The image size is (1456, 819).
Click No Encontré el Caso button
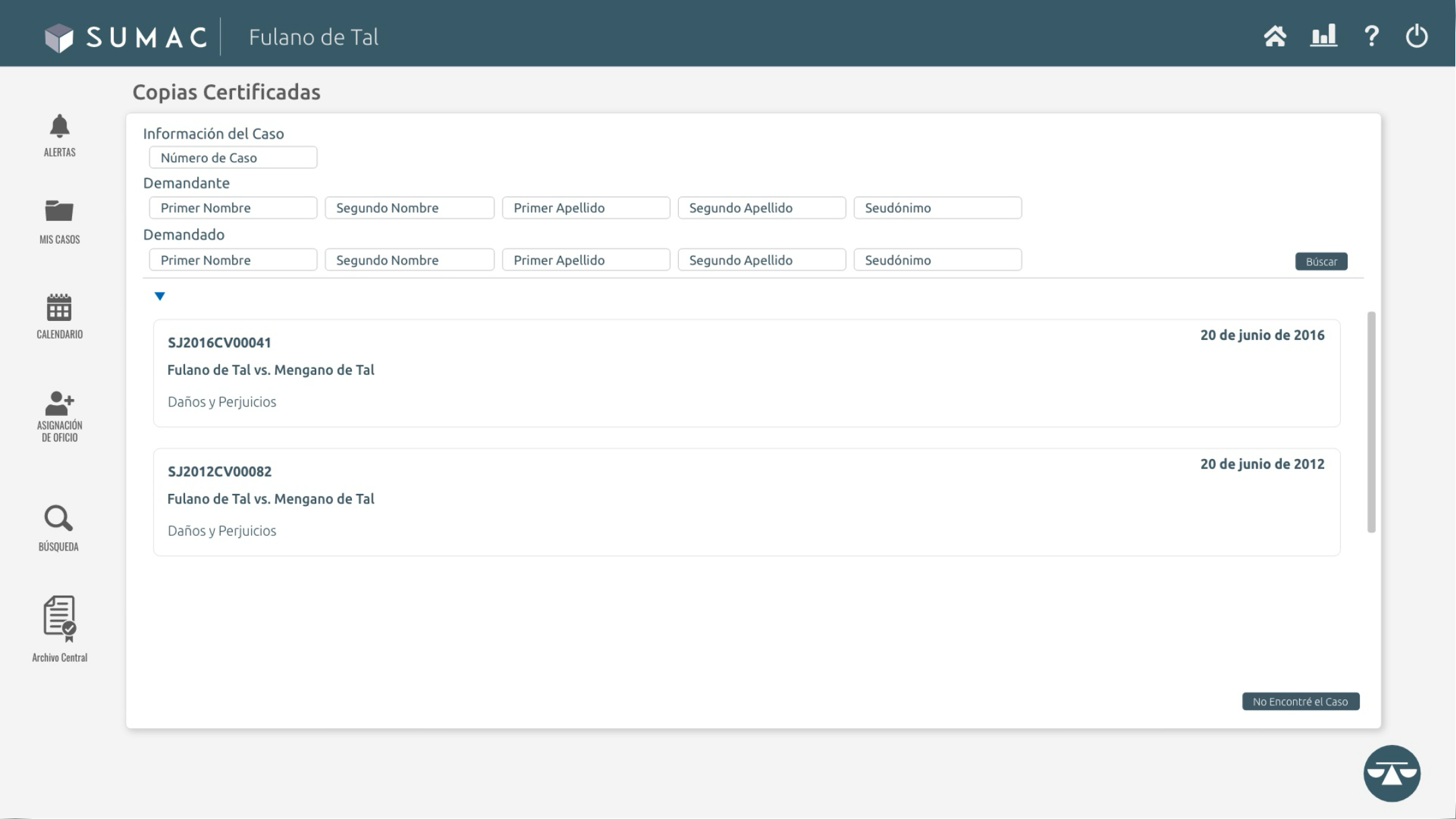[1300, 701]
